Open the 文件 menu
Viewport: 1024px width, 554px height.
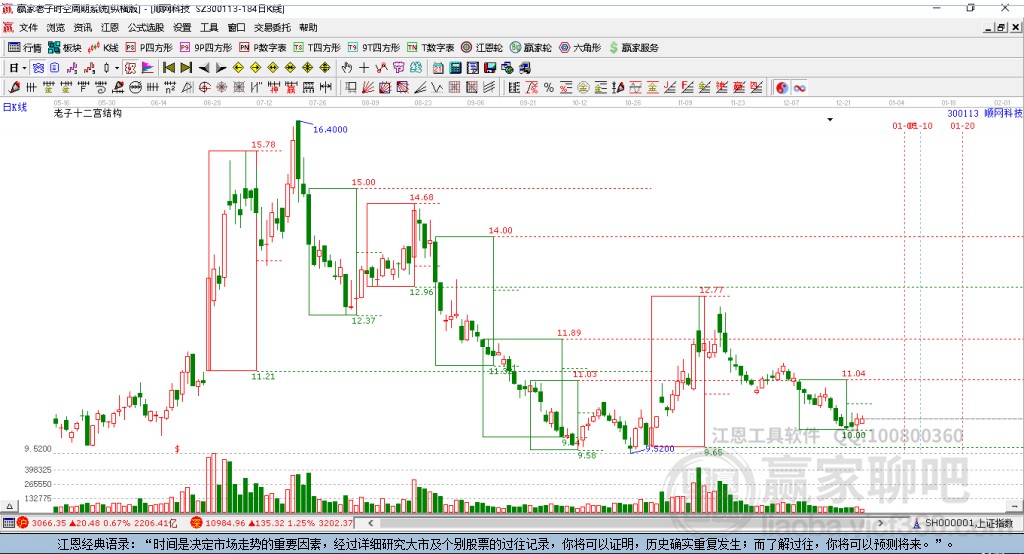(x=28, y=27)
